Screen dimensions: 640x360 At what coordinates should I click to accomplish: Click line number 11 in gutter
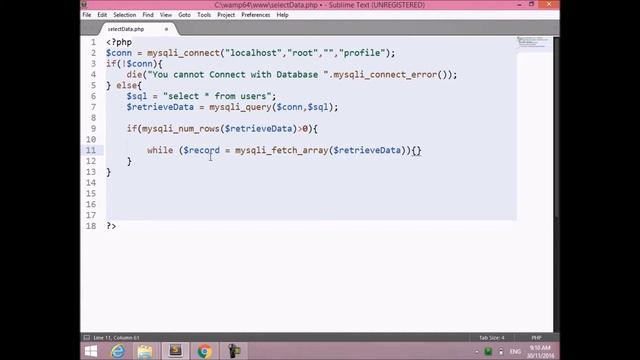coord(91,150)
